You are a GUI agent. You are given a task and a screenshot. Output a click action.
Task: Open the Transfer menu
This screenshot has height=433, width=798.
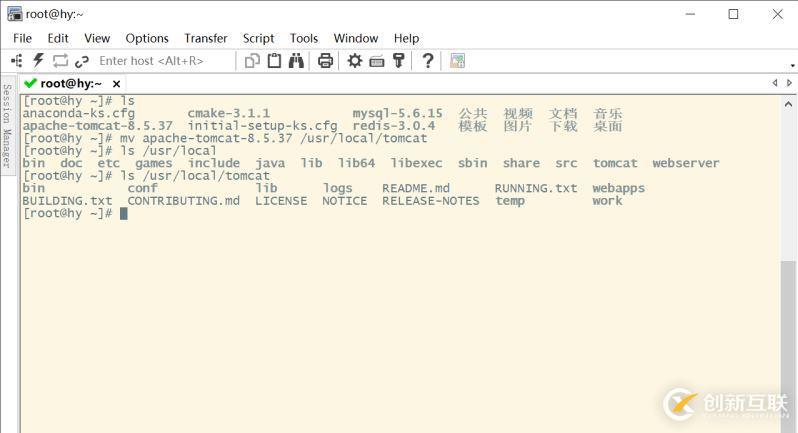pos(206,38)
